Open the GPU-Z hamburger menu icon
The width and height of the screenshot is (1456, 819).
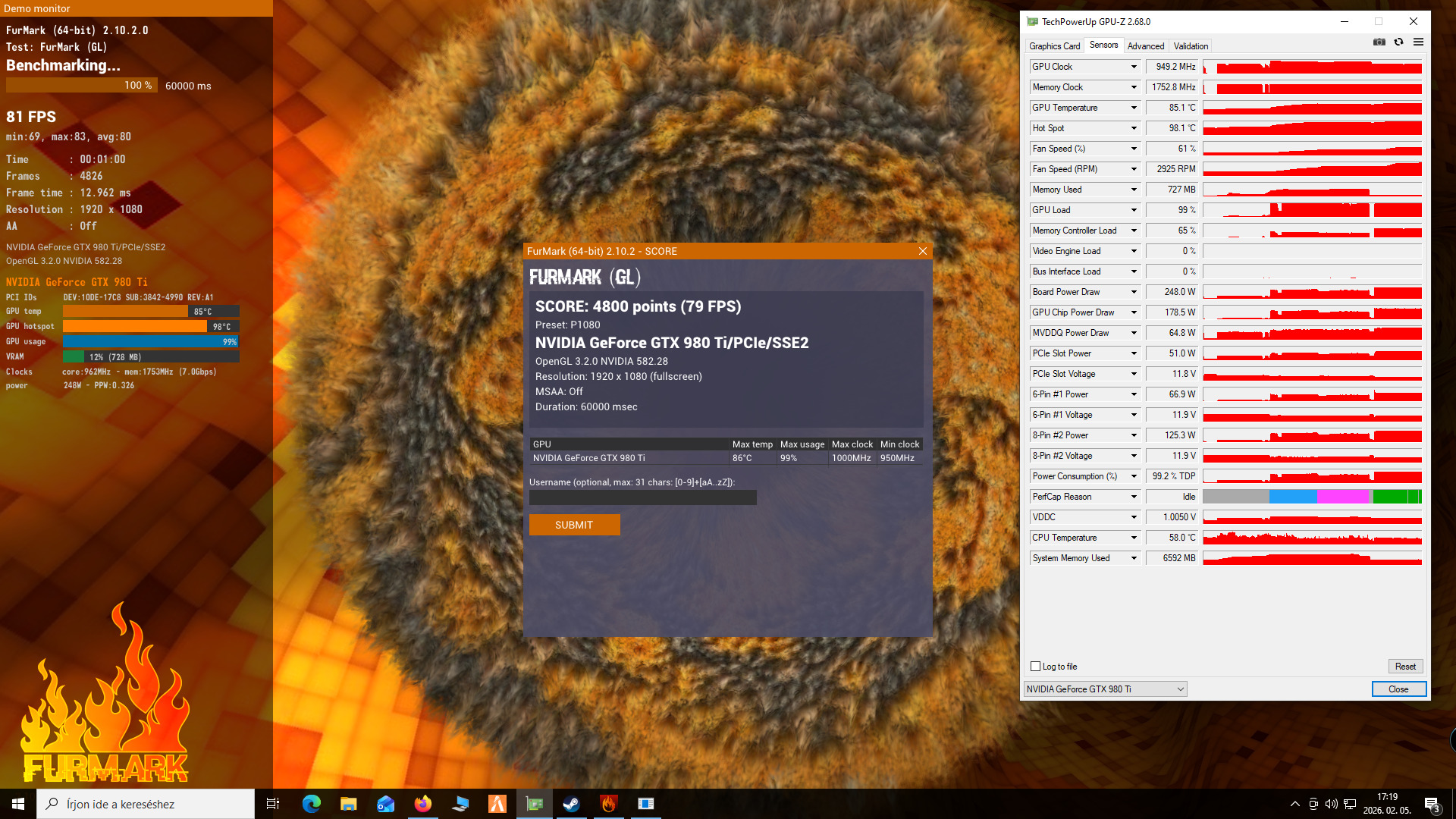(1418, 42)
